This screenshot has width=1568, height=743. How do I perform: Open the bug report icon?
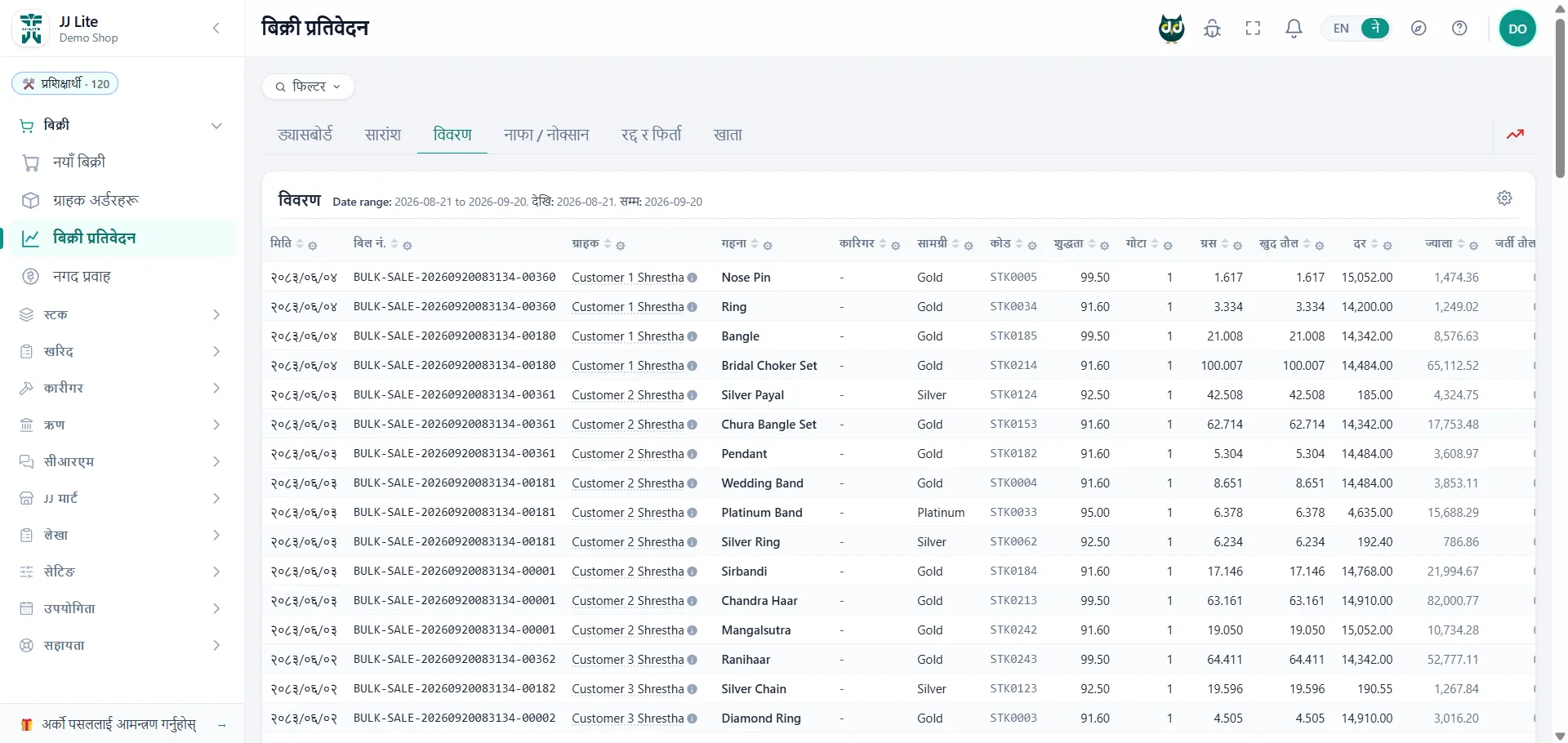[1213, 29]
